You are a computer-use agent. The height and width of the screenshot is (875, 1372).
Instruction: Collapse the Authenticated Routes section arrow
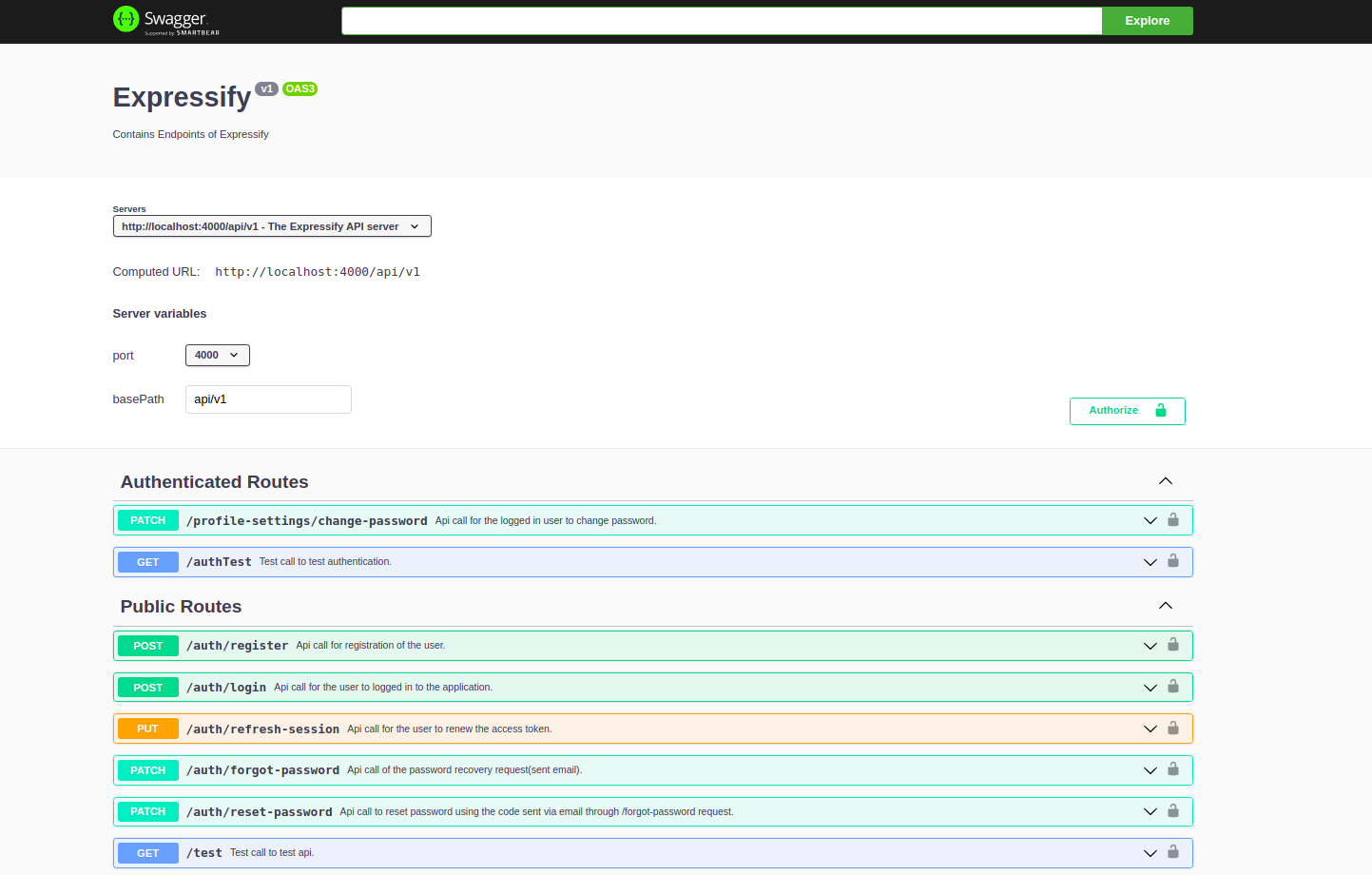click(x=1165, y=481)
